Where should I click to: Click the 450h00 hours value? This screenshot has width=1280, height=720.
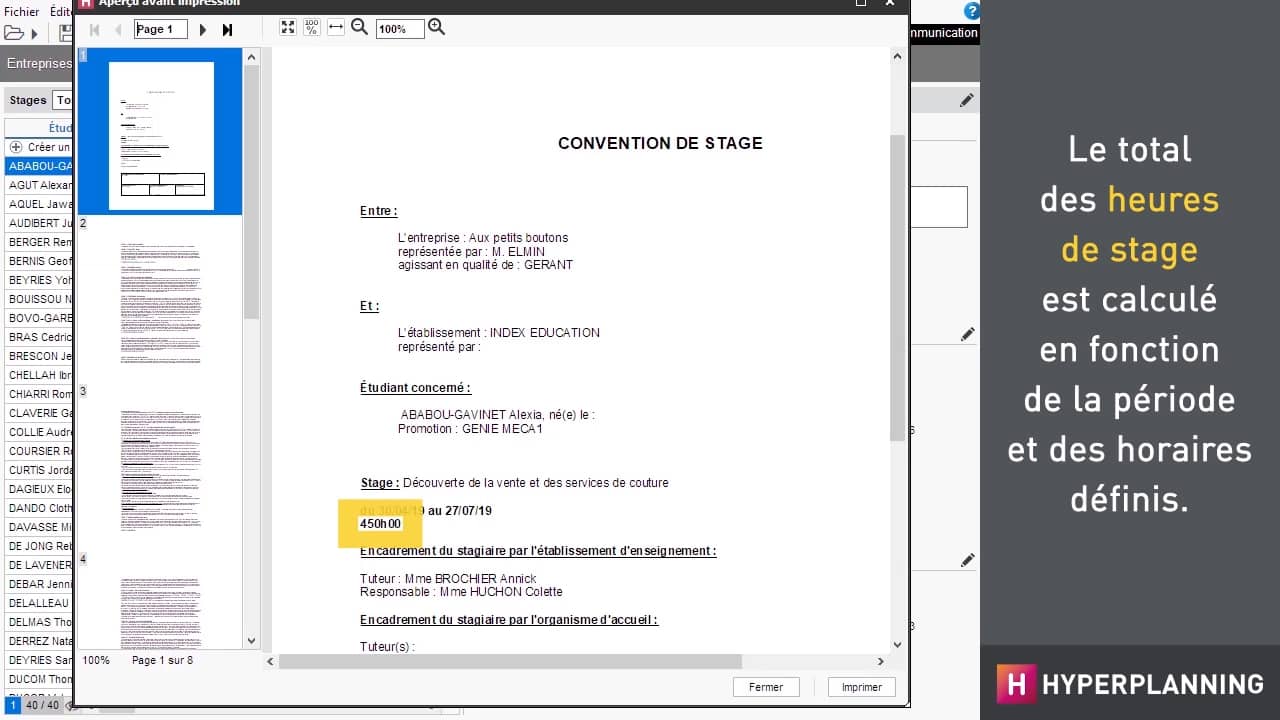[x=380, y=524]
